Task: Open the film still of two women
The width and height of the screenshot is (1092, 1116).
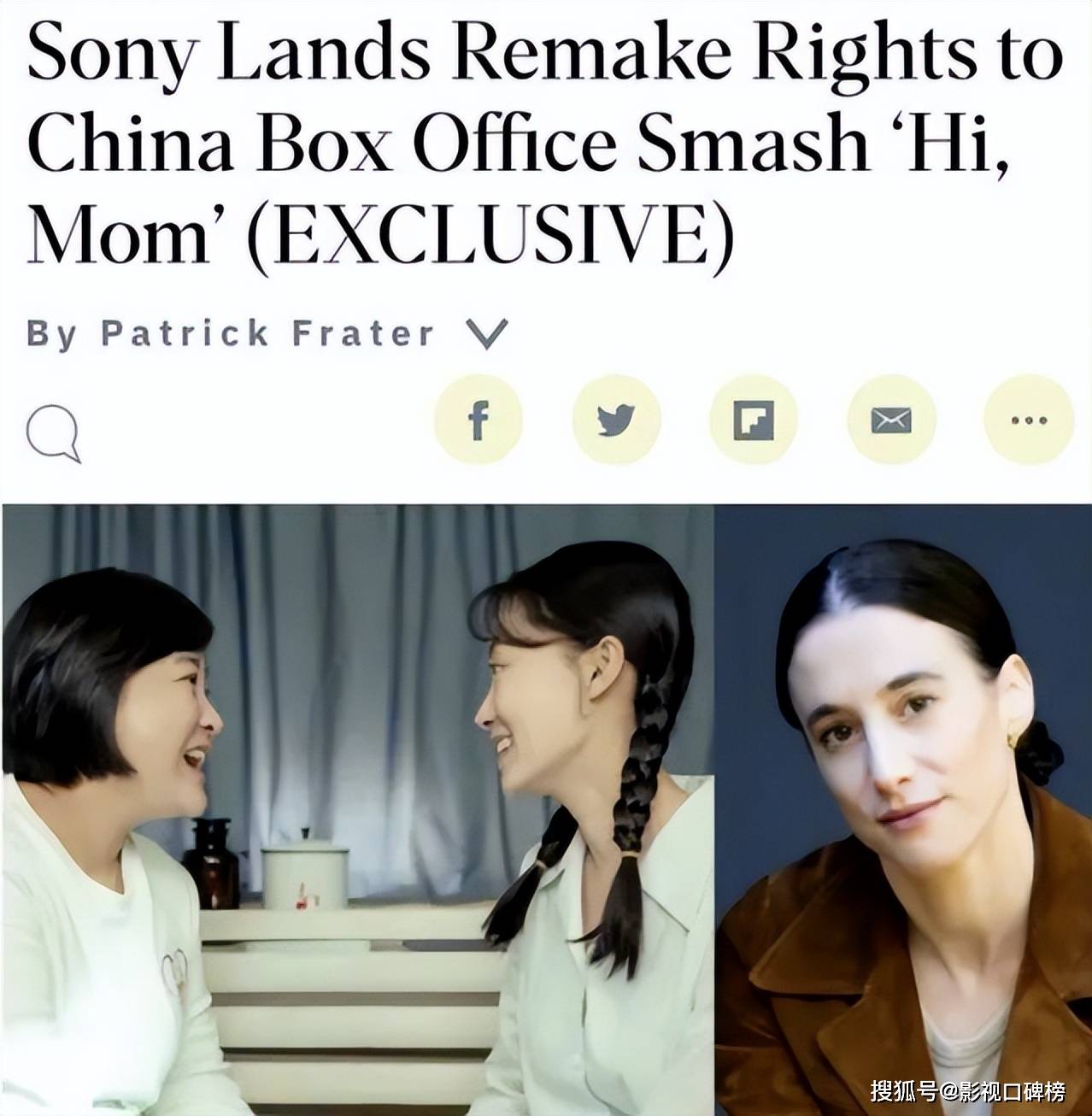Action: (357, 809)
